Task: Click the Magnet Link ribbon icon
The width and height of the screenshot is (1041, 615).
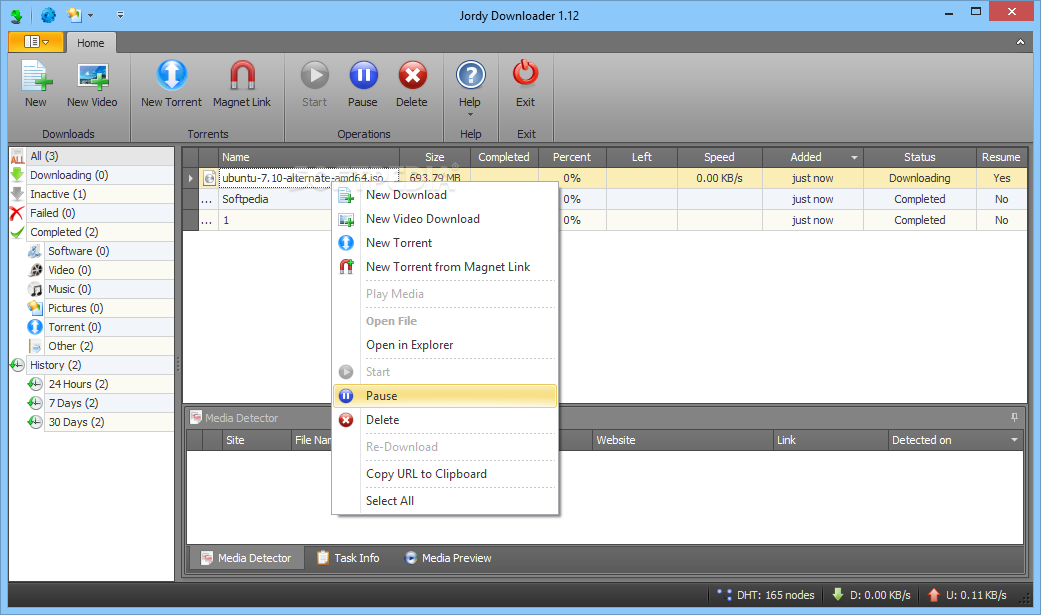Action: click(242, 75)
